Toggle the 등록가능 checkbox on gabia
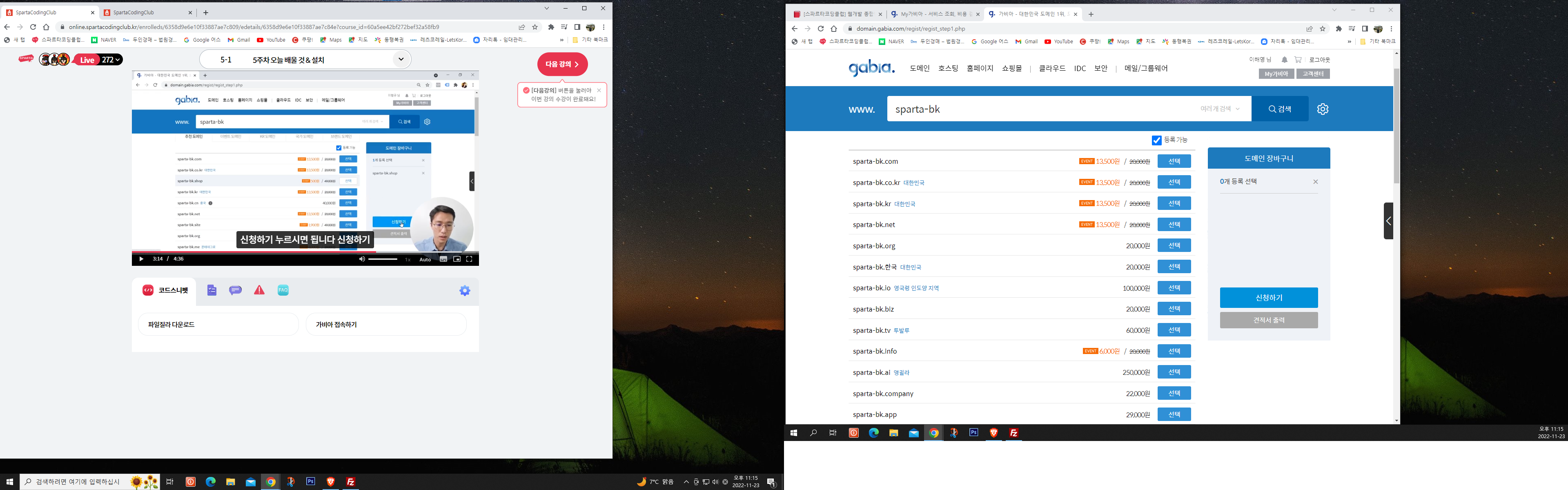This screenshot has height=490, width=1568. click(1156, 140)
